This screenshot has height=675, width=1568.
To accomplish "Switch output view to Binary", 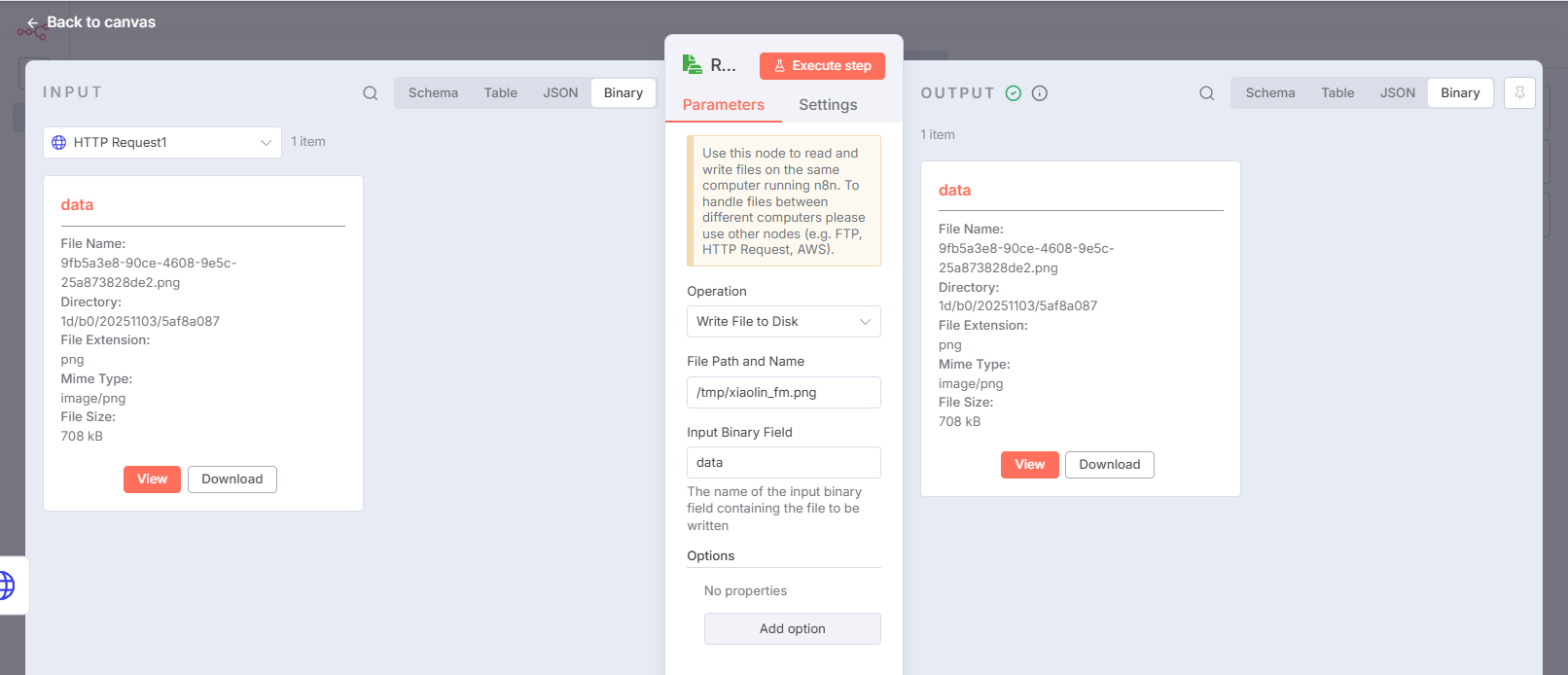I will [x=1460, y=93].
